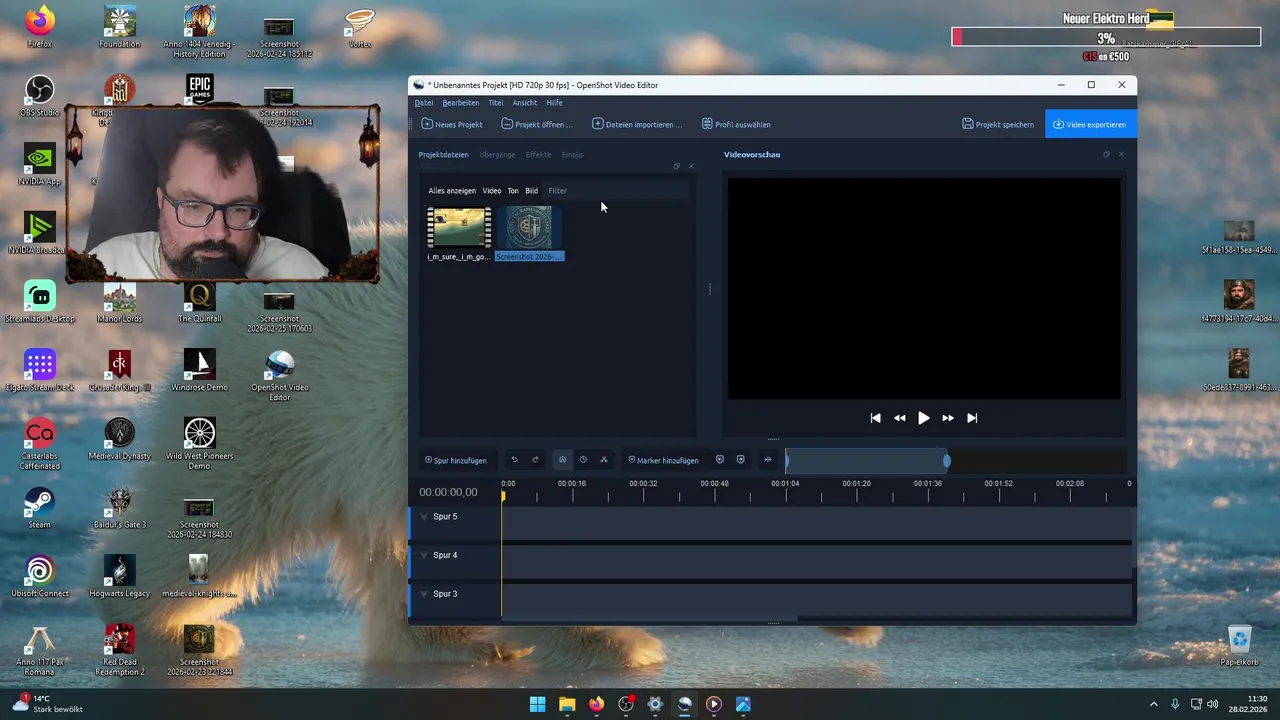This screenshot has height=720, width=1280.
Task: Open the Titel menu
Action: [495, 102]
